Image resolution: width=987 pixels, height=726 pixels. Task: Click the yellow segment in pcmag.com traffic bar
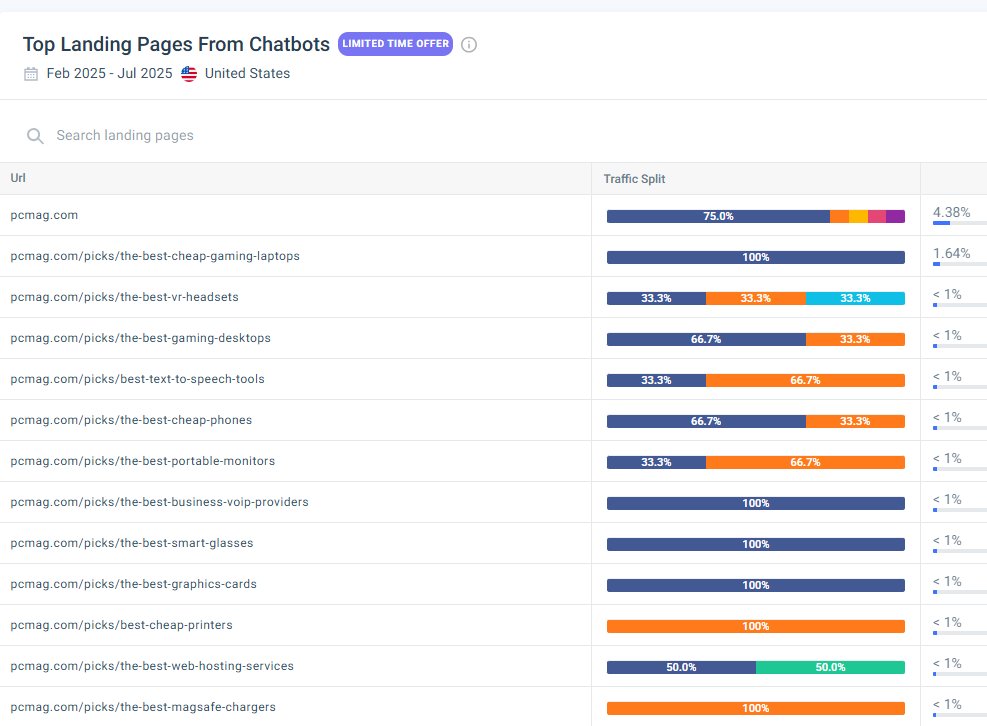pyautogui.click(x=858, y=216)
